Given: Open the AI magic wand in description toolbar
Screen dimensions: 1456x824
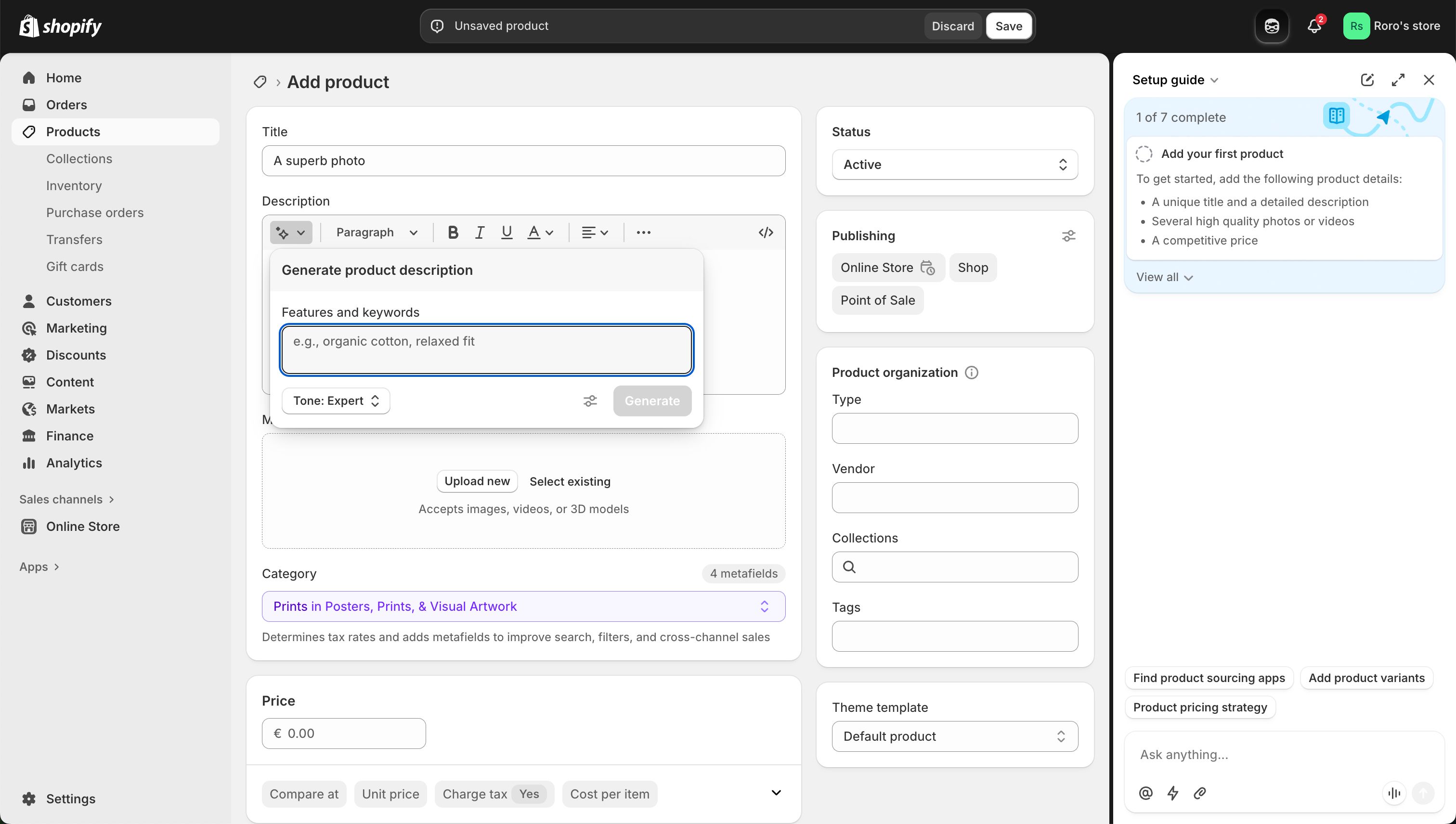Looking at the screenshot, I should click(x=290, y=232).
